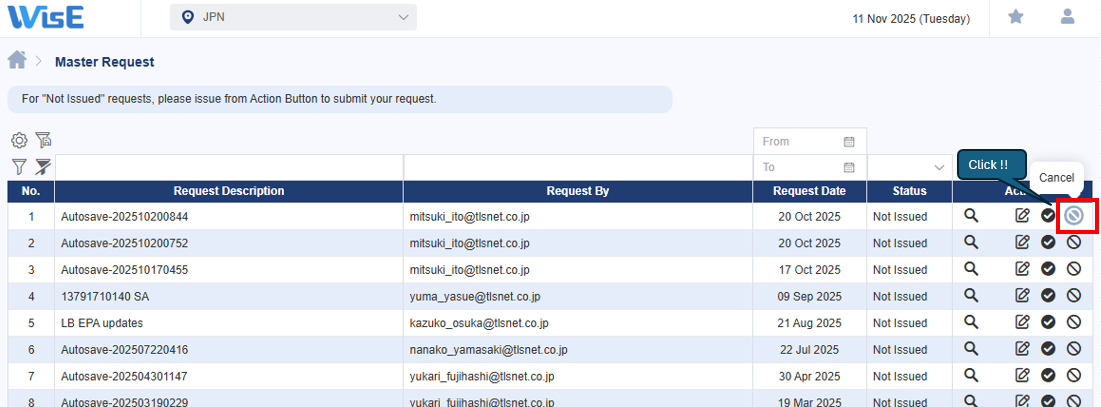This screenshot has width=1101, height=407.
Task: Expand the JPN location dropdown
Action: (293, 17)
